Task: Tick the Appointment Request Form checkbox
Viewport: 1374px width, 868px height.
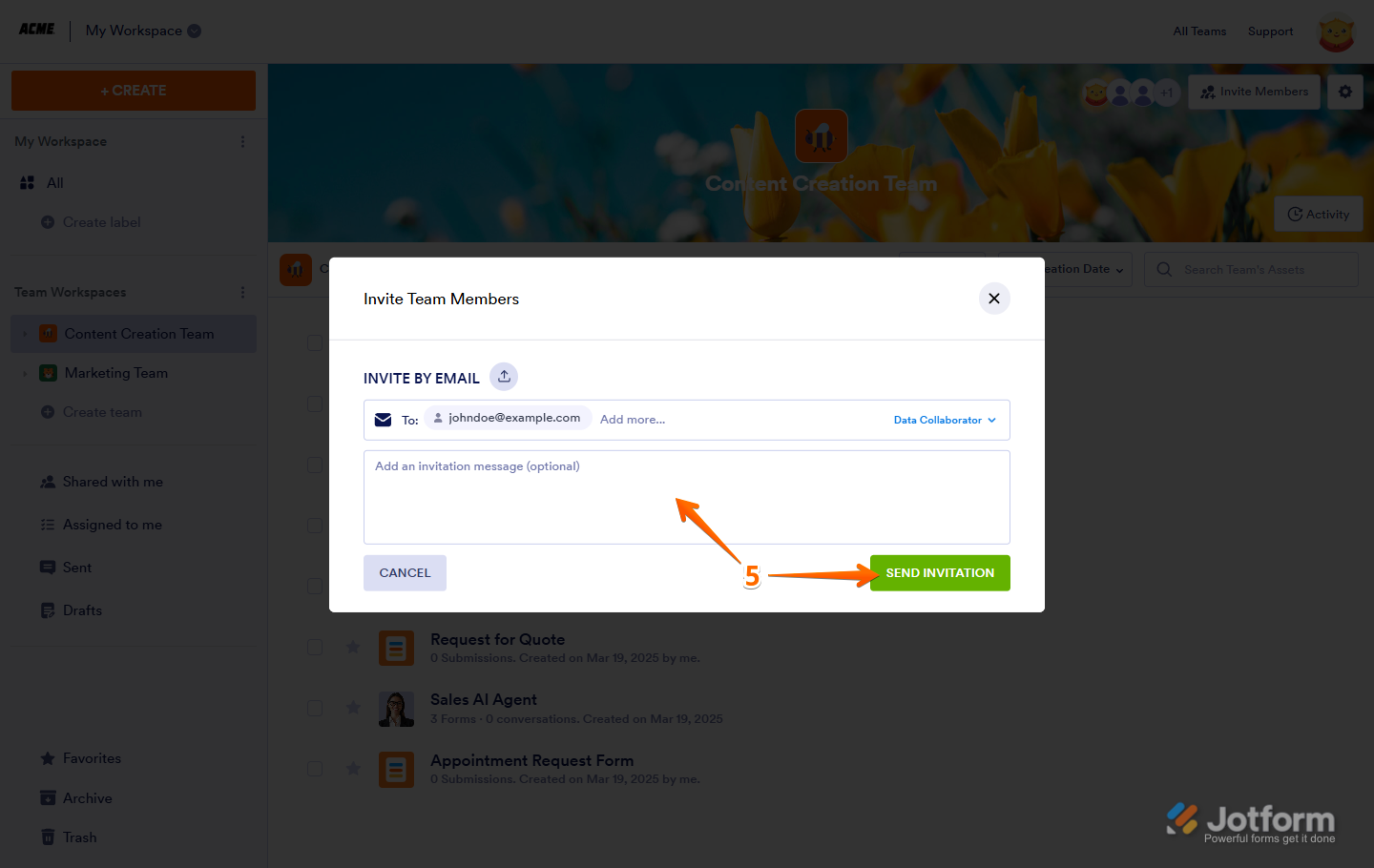Action: (x=315, y=769)
